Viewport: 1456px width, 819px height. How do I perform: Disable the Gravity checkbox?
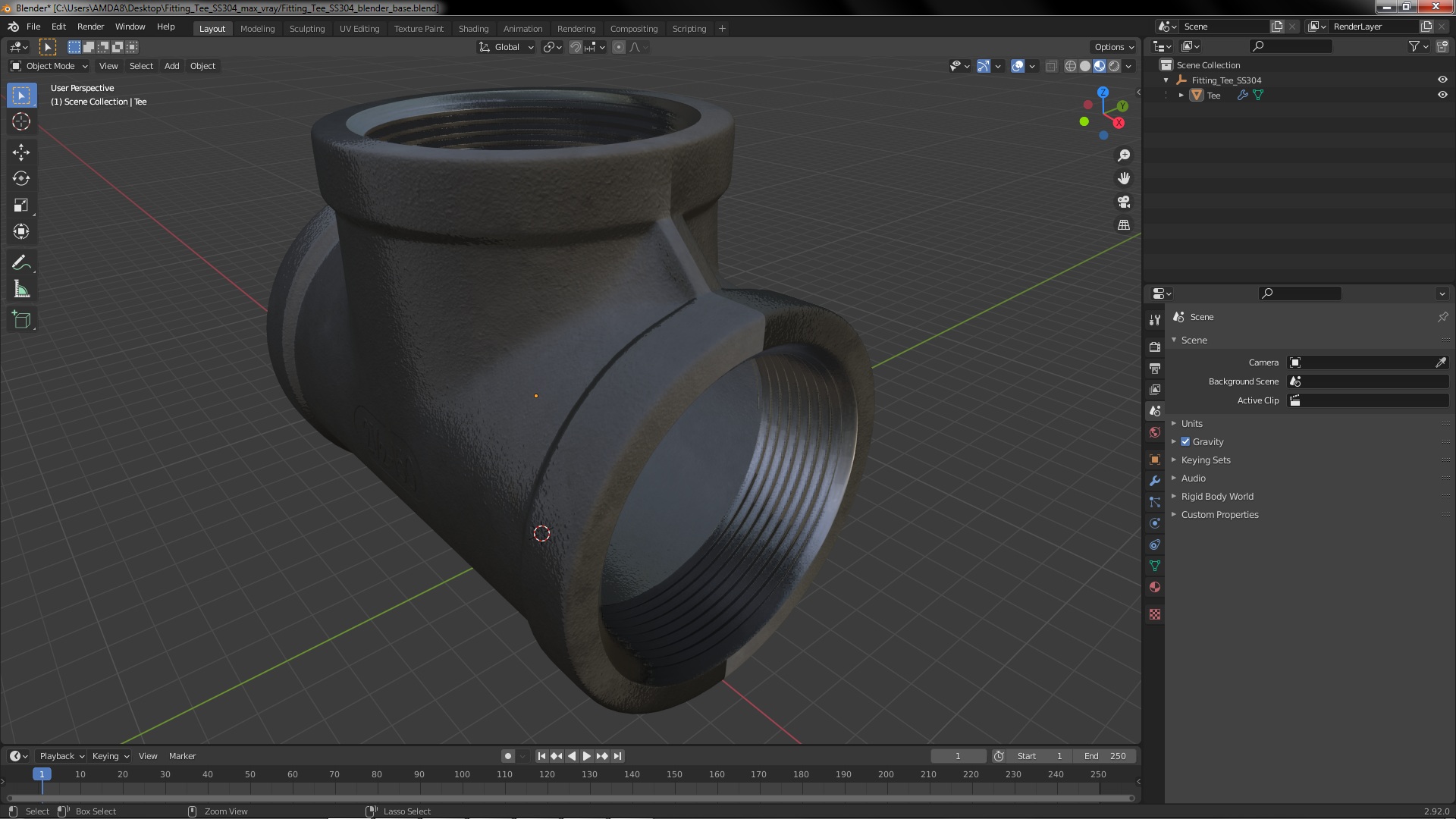tap(1185, 442)
